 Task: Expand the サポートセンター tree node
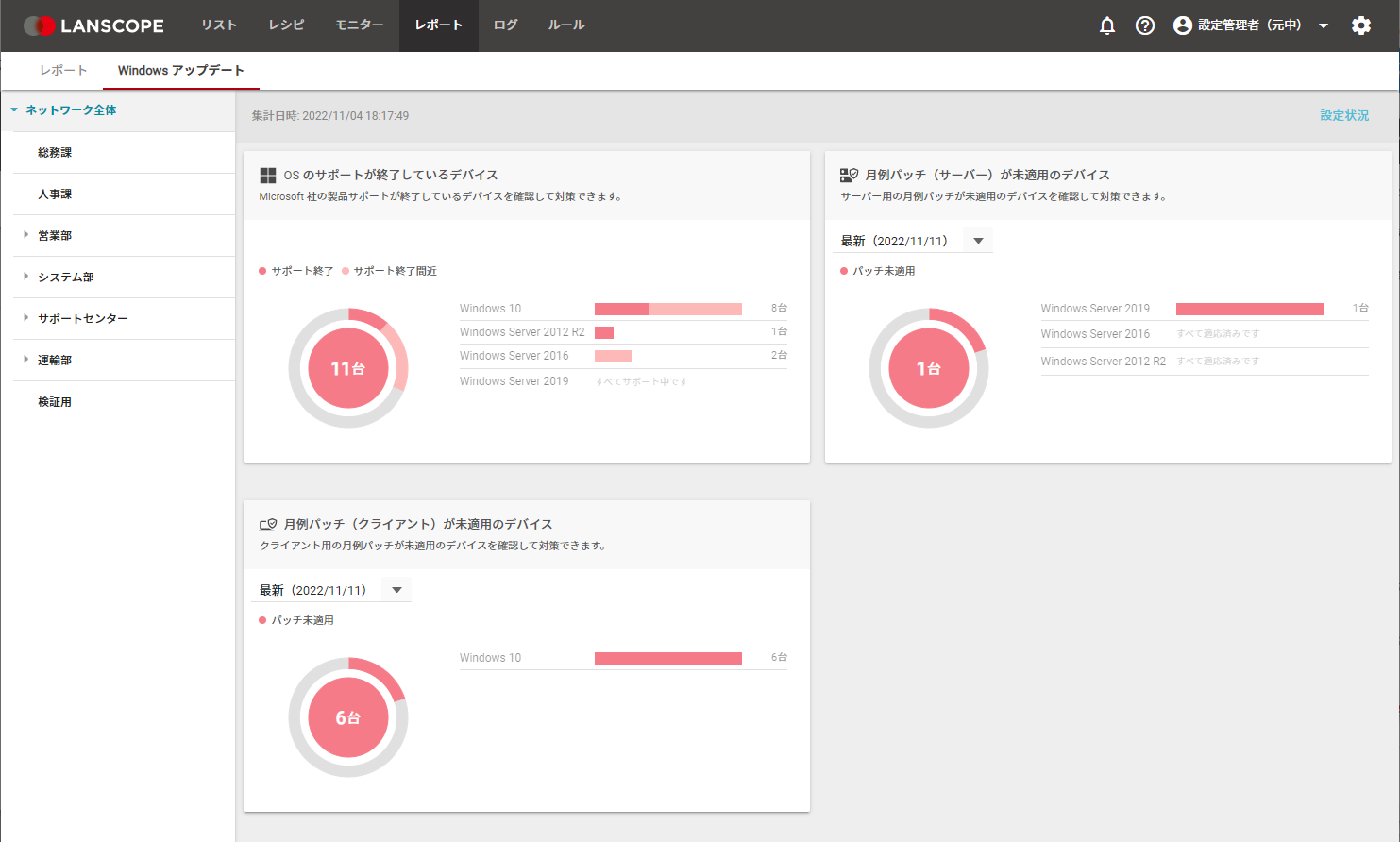(x=25, y=318)
